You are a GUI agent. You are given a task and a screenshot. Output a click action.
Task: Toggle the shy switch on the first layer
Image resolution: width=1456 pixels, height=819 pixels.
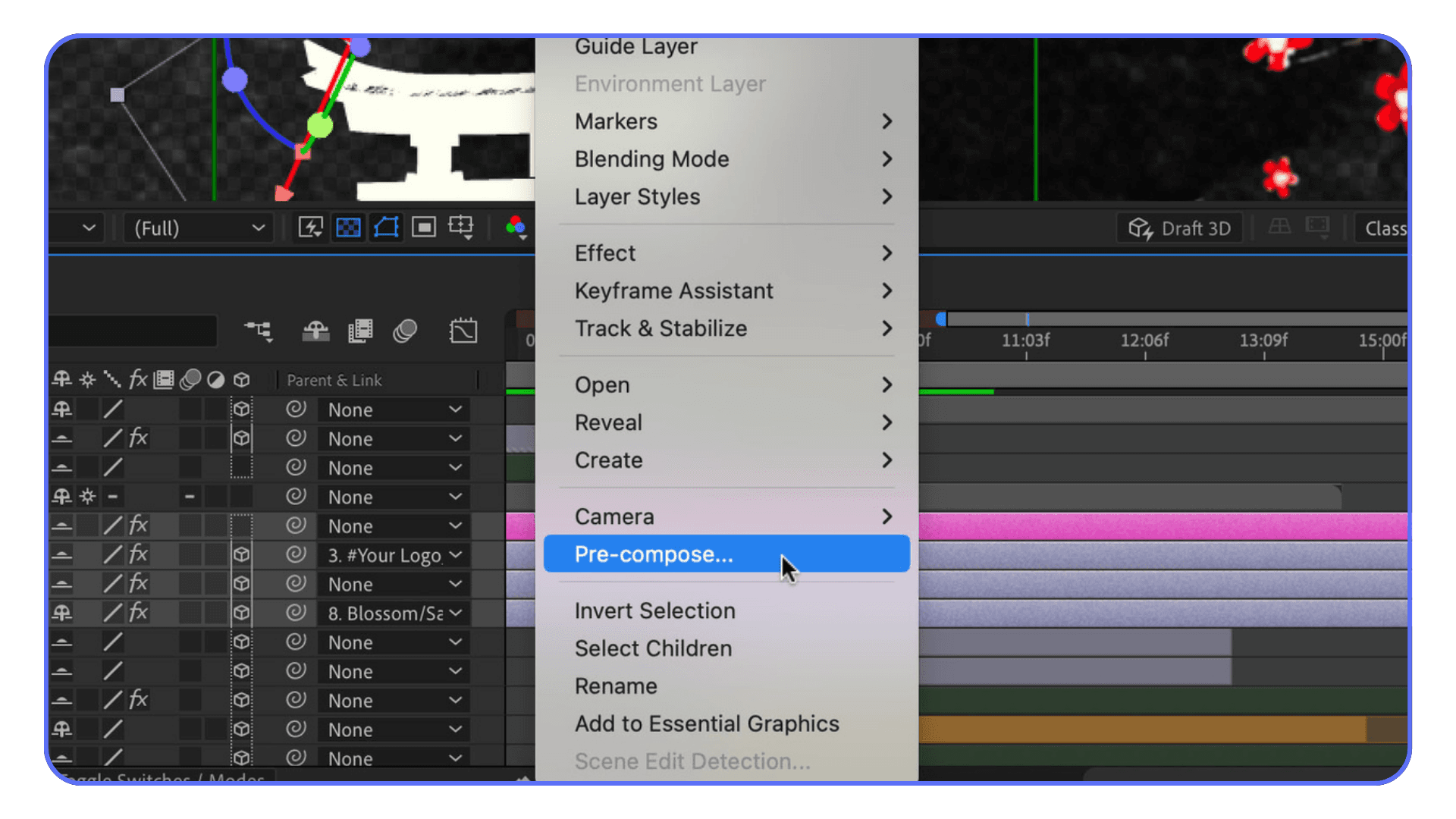(63, 409)
